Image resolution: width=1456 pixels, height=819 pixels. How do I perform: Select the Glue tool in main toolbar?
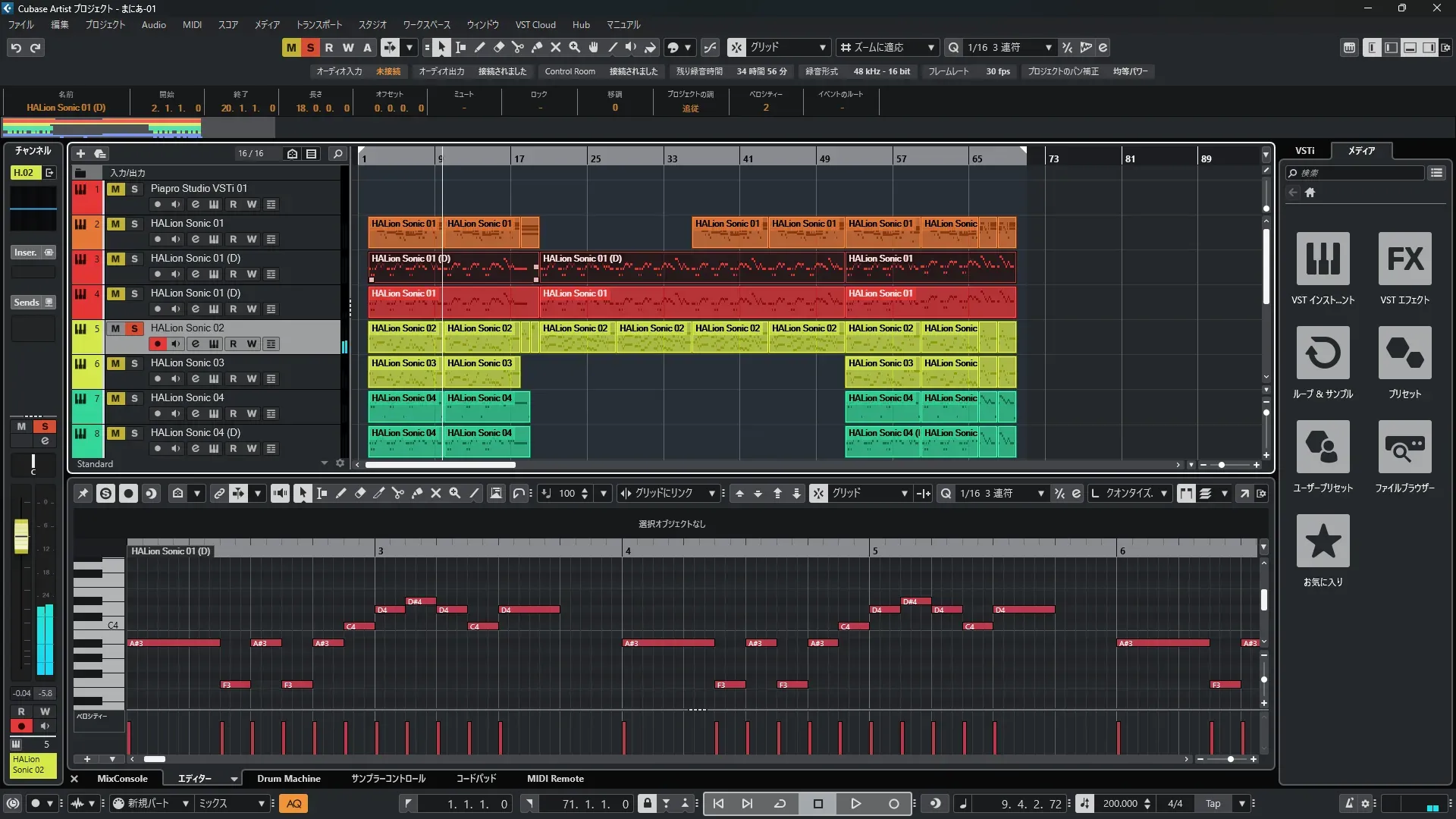536,48
